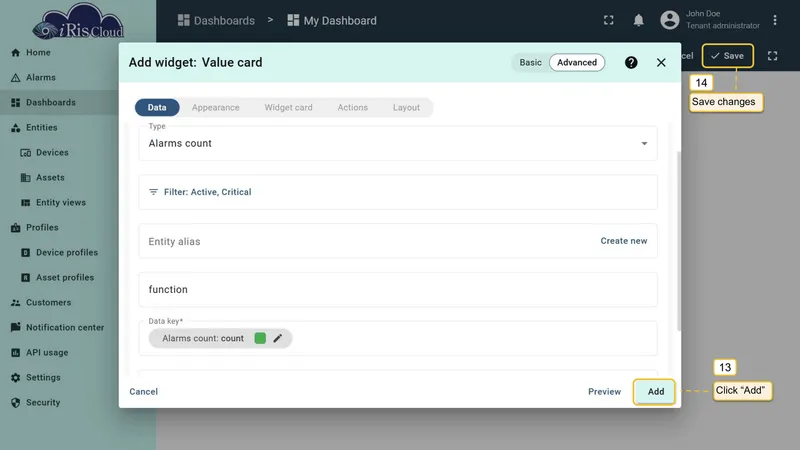Screen dimensions: 800x450
Task: Click the Entity views icon in sidebar
Action: point(26,203)
